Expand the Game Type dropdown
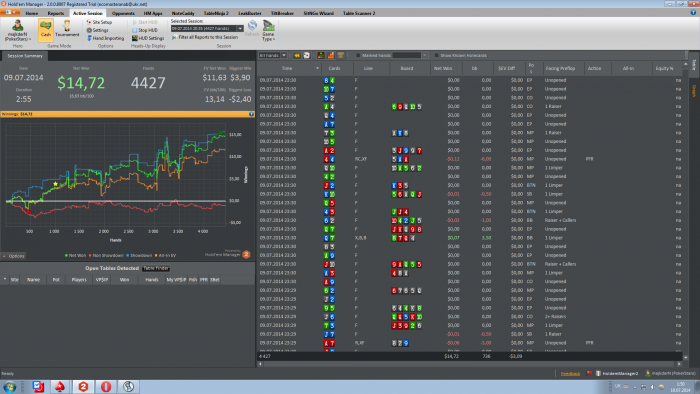This screenshot has height=394, width=700. point(268,31)
